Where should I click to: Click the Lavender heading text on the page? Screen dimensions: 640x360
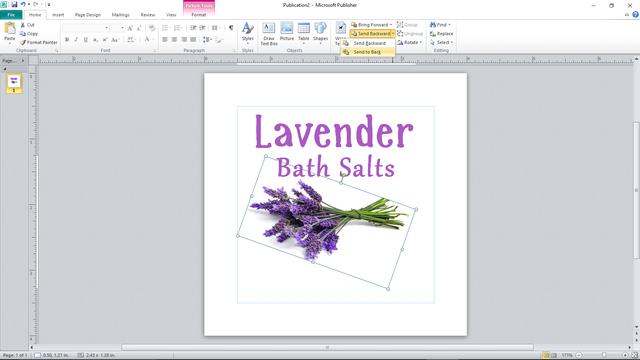(x=334, y=131)
